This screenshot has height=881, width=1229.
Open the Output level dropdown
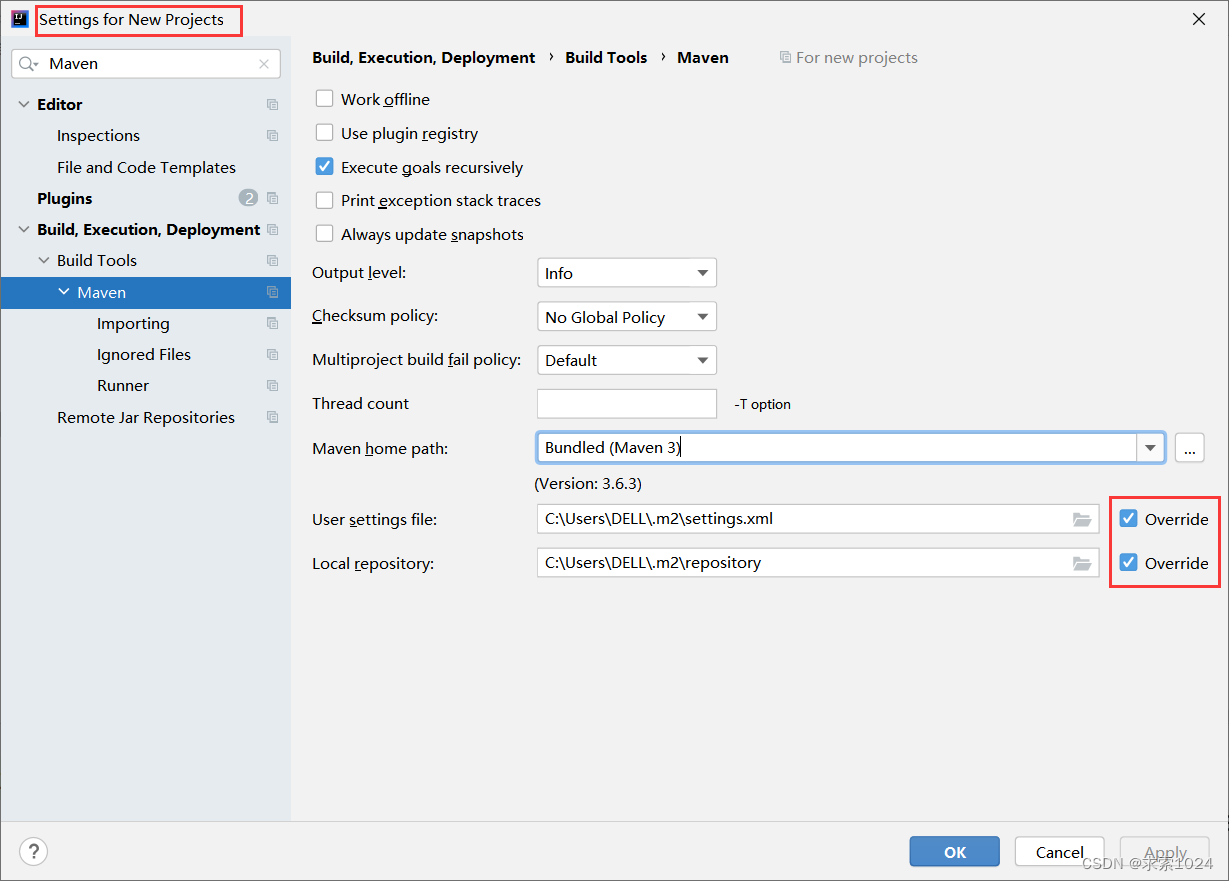[627, 273]
